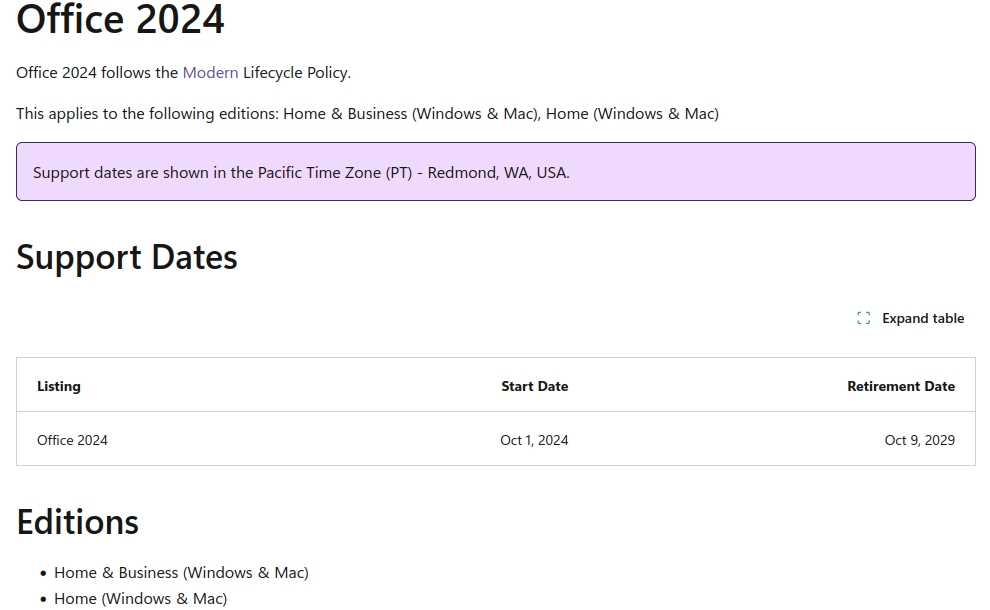
Task: Click the Office 2024 table row entry
Action: 72,440
